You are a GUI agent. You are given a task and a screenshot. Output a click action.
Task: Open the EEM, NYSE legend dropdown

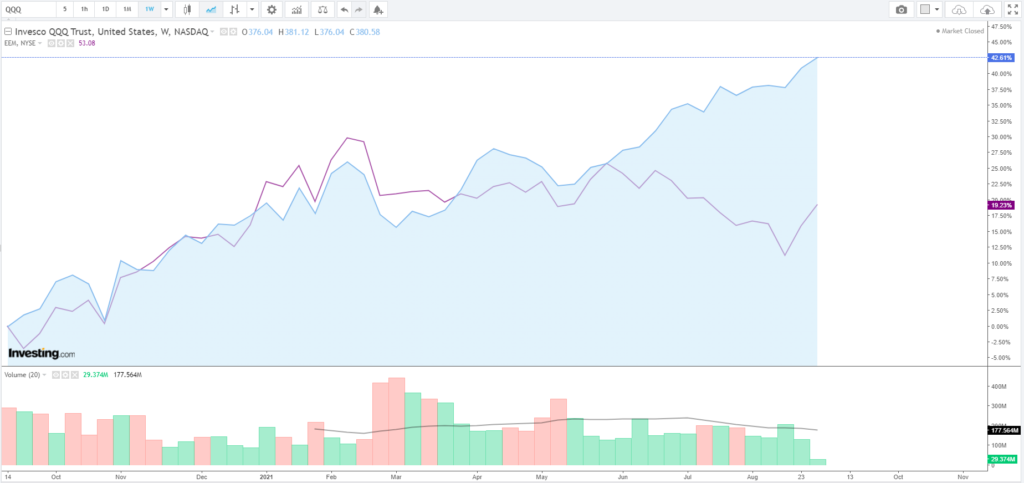tap(40, 43)
